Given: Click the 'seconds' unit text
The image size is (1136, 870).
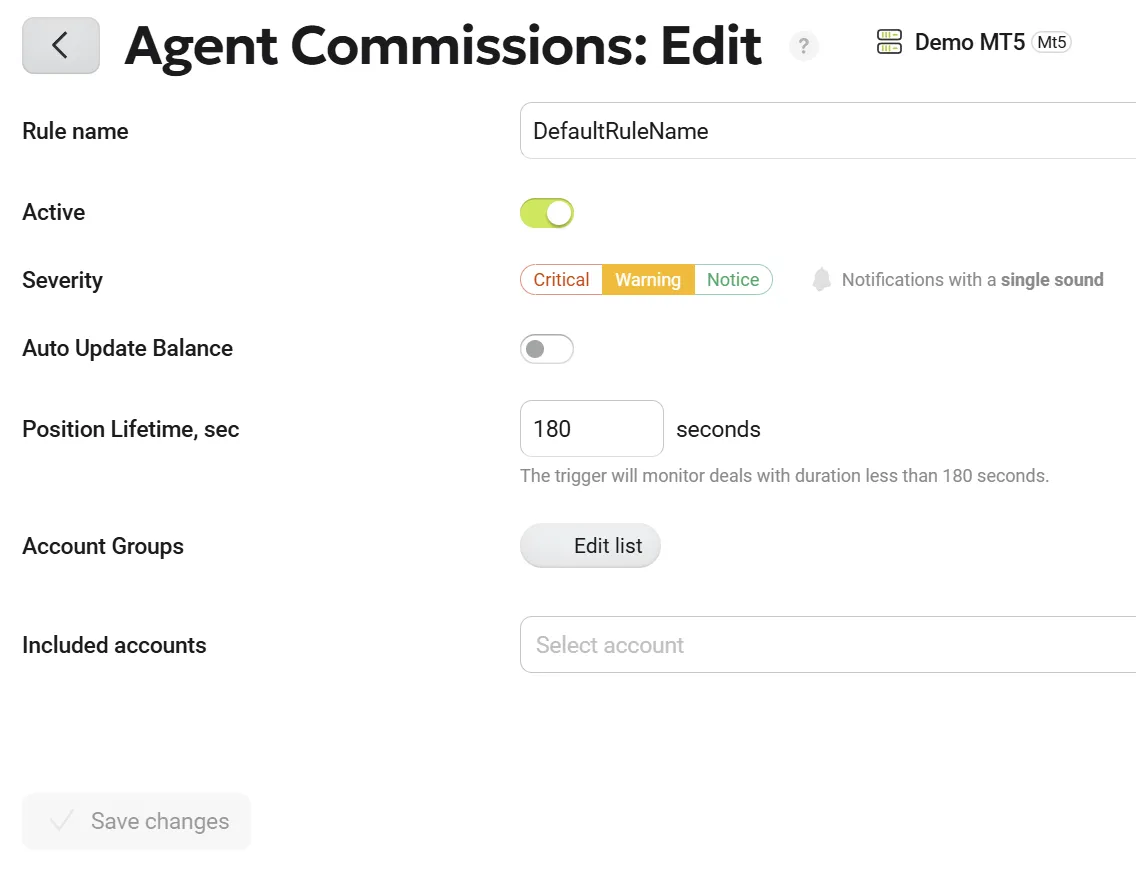Looking at the screenshot, I should pyautogui.click(x=718, y=430).
